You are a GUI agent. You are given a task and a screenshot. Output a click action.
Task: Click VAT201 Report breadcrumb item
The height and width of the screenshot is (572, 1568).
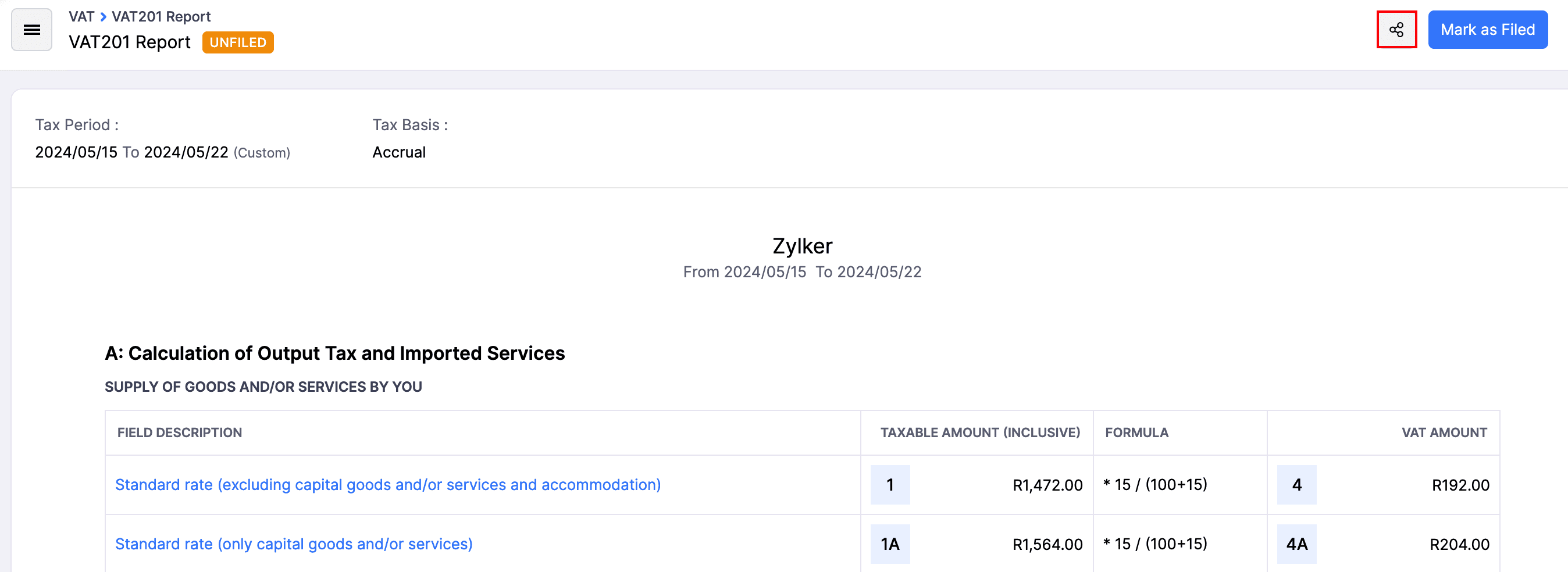click(161, 16)
